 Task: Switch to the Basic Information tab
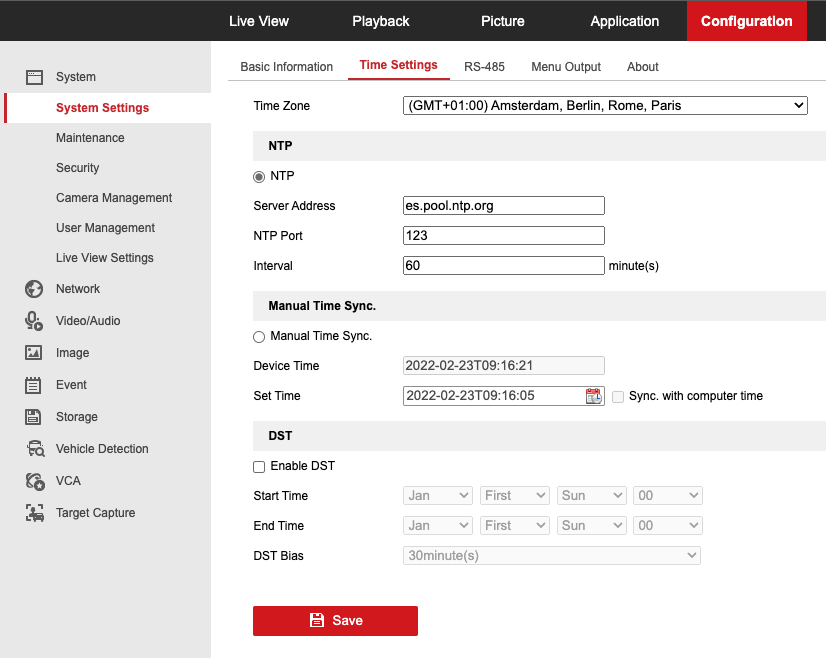[287, 67]
